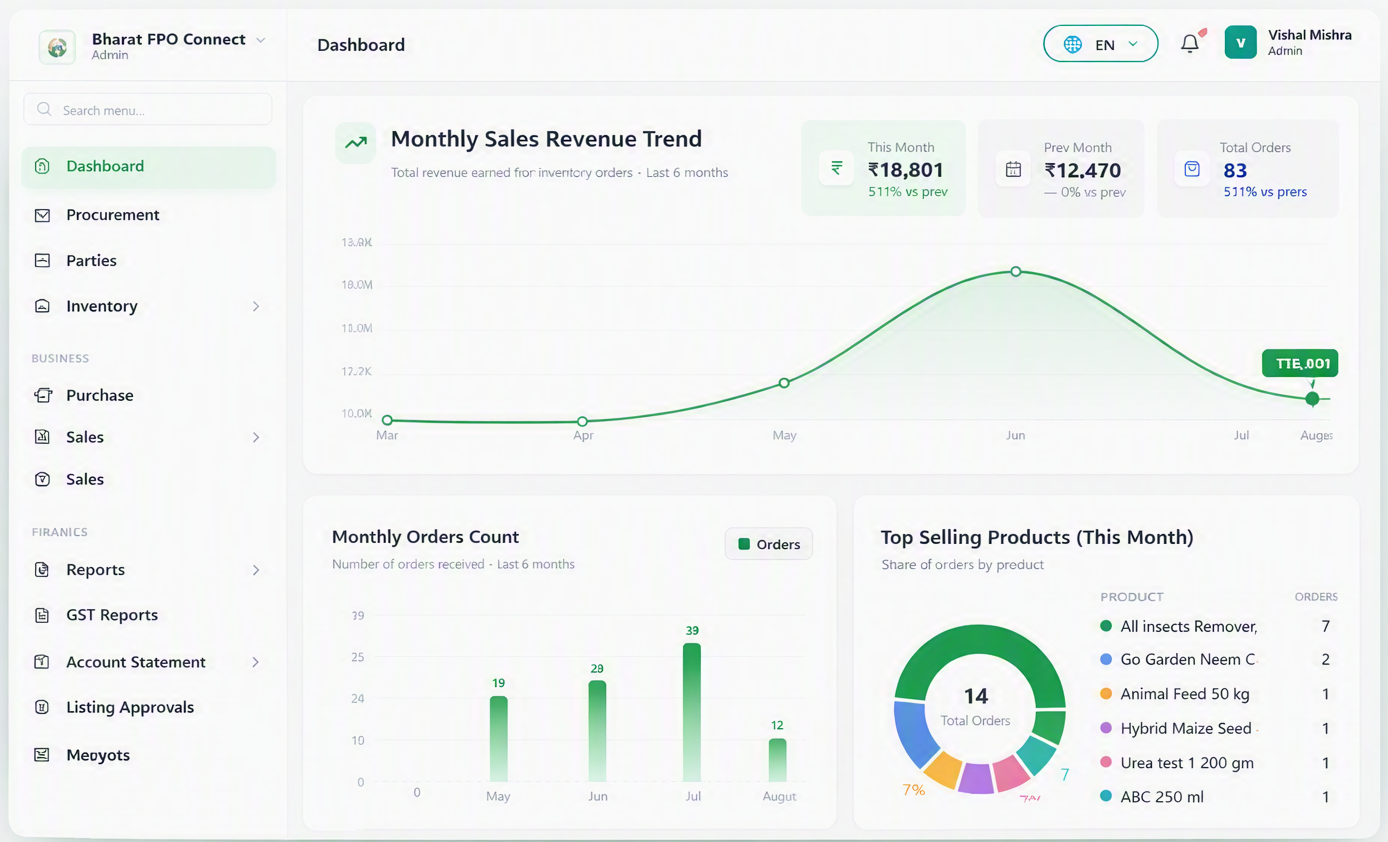Click the trend arrow icon beside Monthly Sales Revenue
Viewport: 1388px width, 842px height.
point(356,143)
